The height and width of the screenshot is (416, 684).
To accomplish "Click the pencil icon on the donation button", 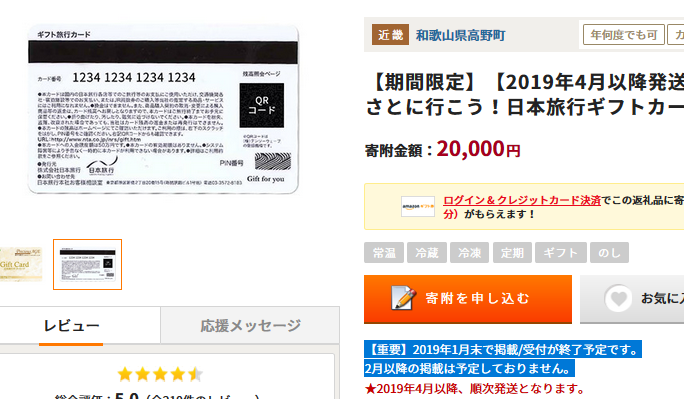I will tap(403, 298).
